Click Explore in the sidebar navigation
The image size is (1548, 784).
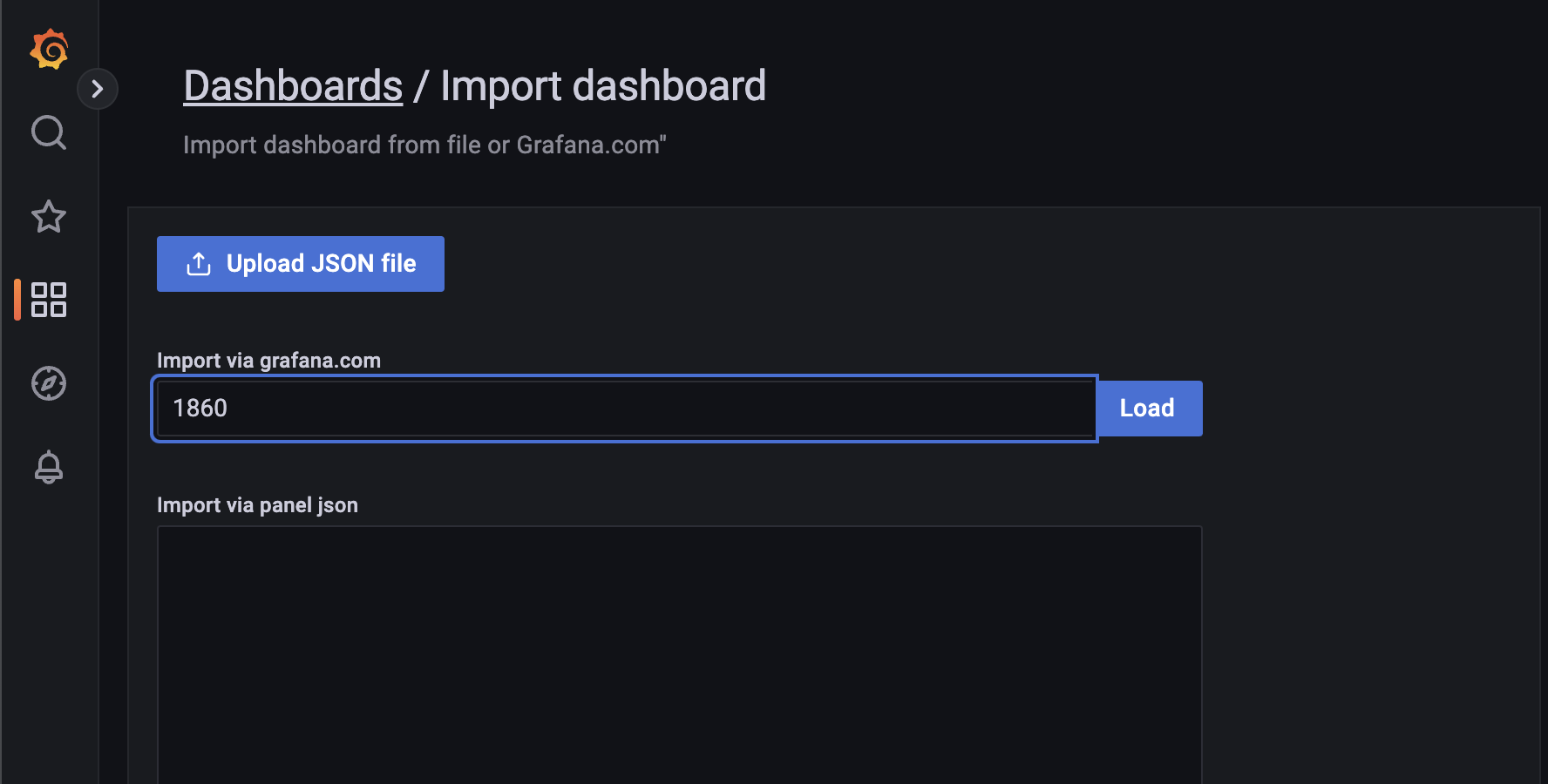tap(49, 383)
